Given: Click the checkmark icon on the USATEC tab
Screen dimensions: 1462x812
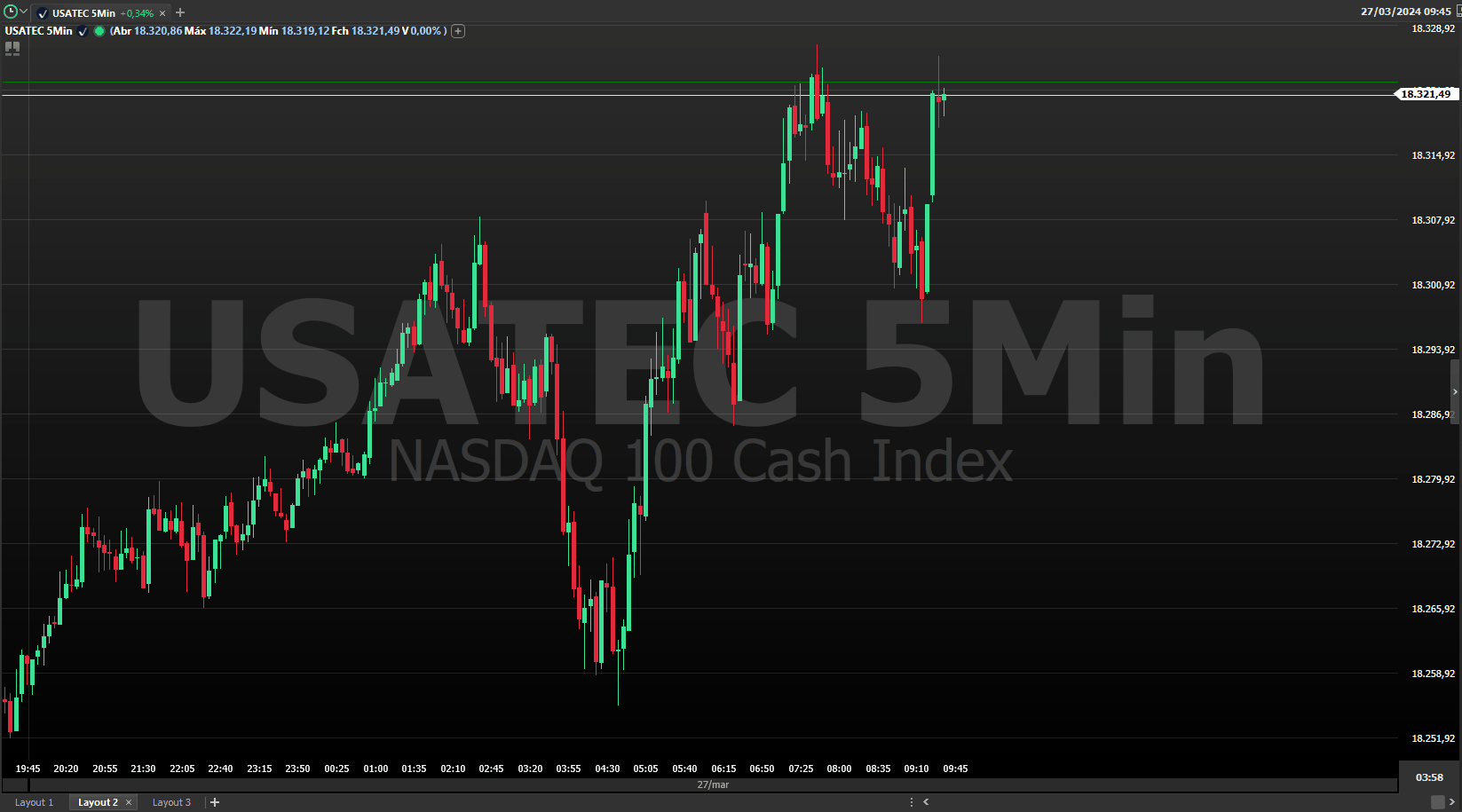Looking at the screenshot, I should pyautogui.click(x=43, y=13).
